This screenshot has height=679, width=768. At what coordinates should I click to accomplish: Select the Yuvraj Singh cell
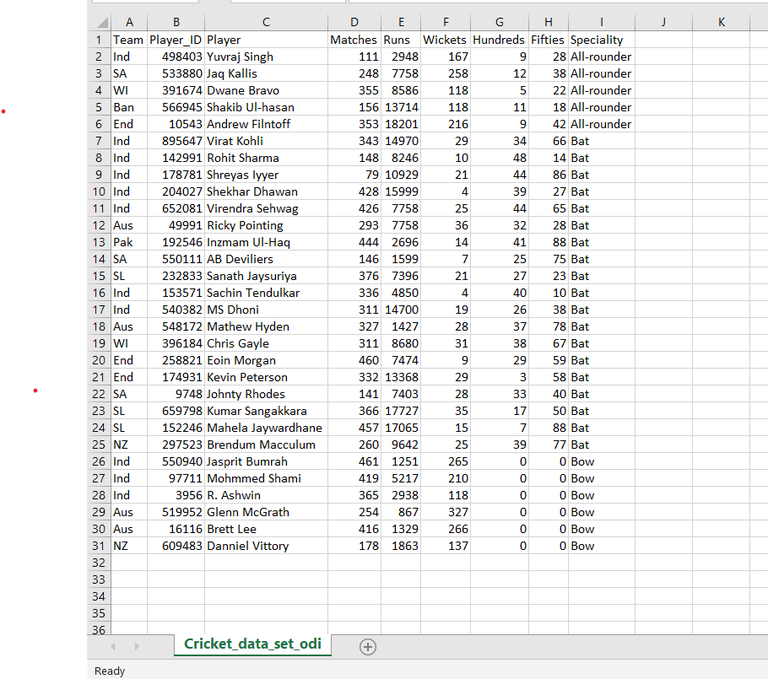pyautogui.click(x=266, y=57)
